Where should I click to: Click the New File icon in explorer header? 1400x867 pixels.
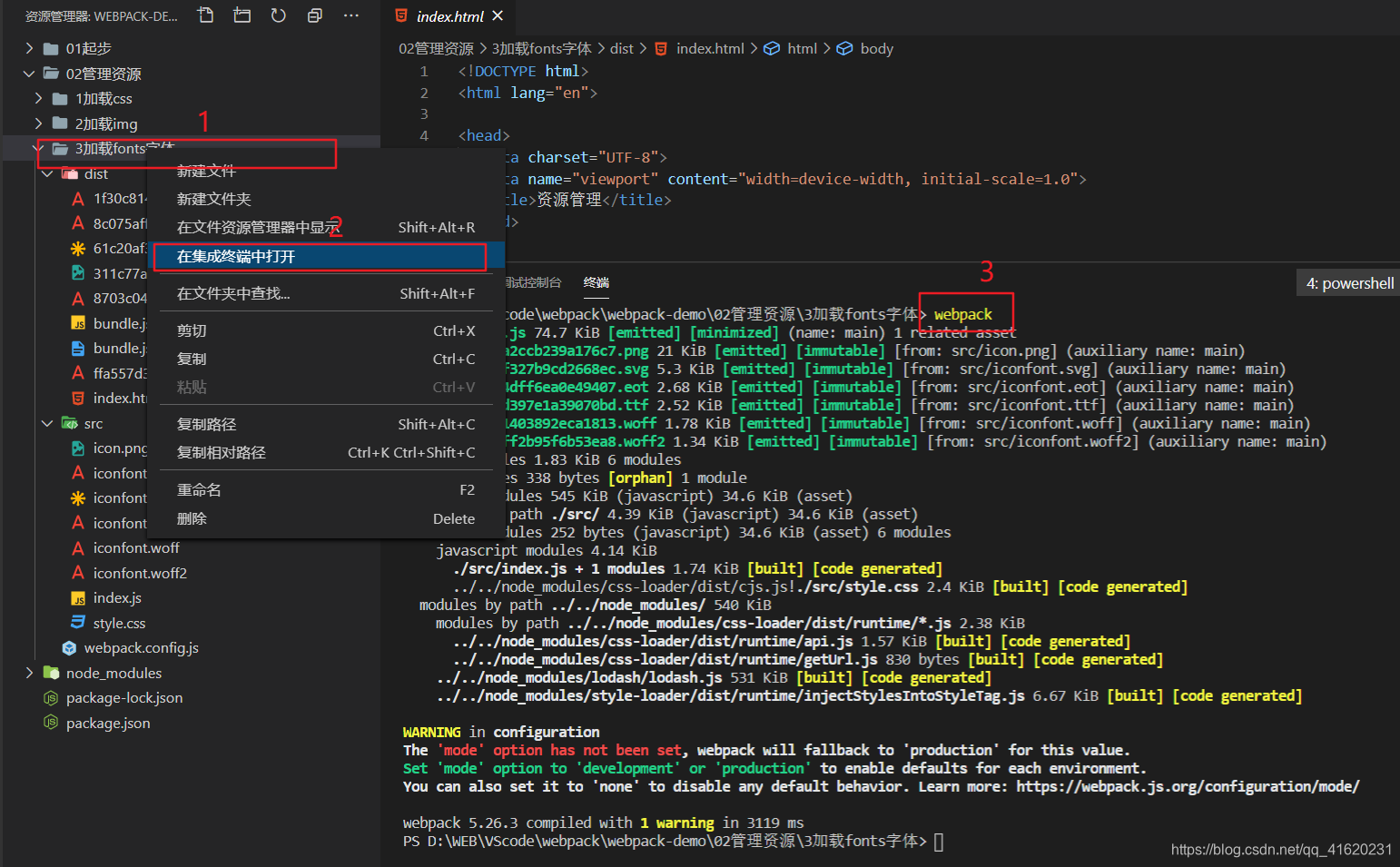click(206, 15)
